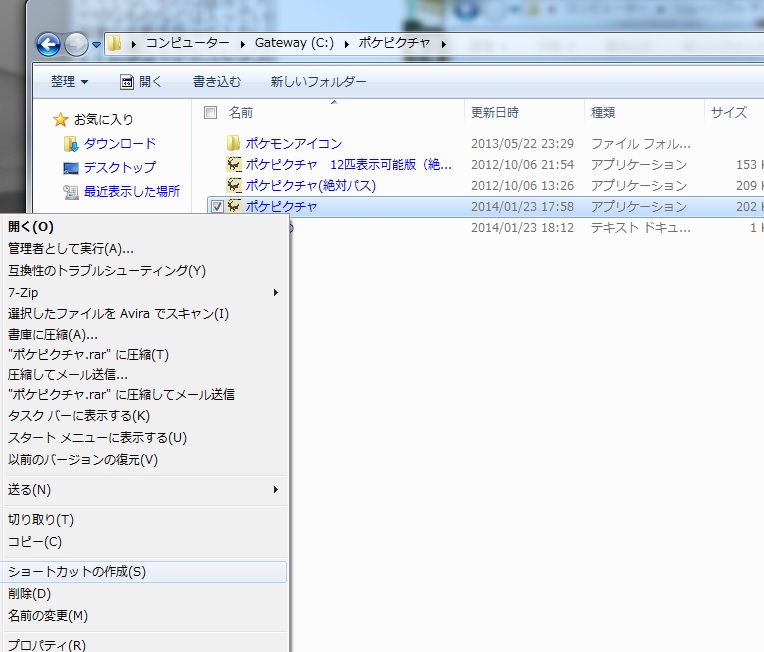764x652 pixels.
Task: Create a folder with 新しいフォルダー
Action: [x=318, y=81]
